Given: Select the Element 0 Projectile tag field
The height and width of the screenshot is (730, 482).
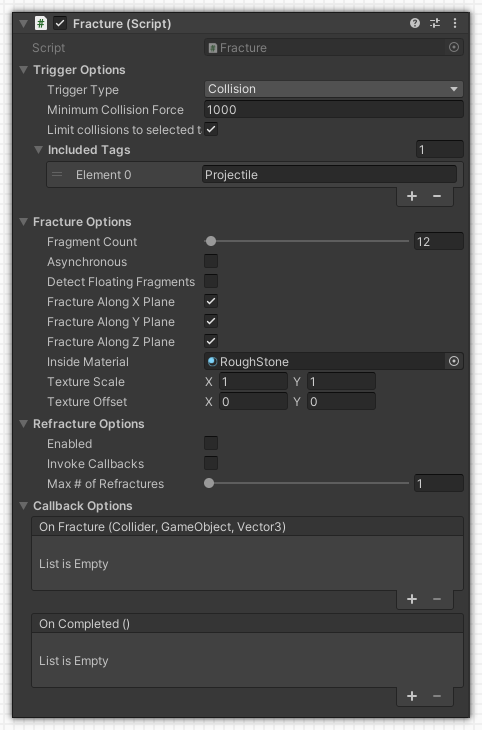Looking at the screenshot, I should [x=329, y=175].
